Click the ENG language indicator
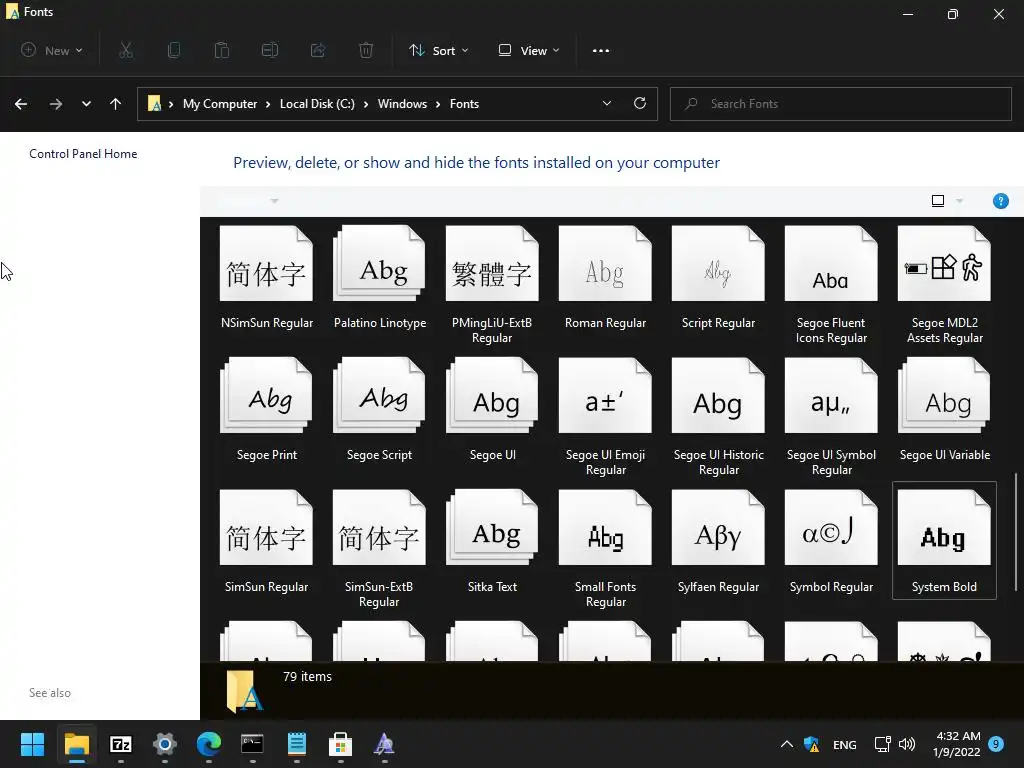 coord(844,744)
